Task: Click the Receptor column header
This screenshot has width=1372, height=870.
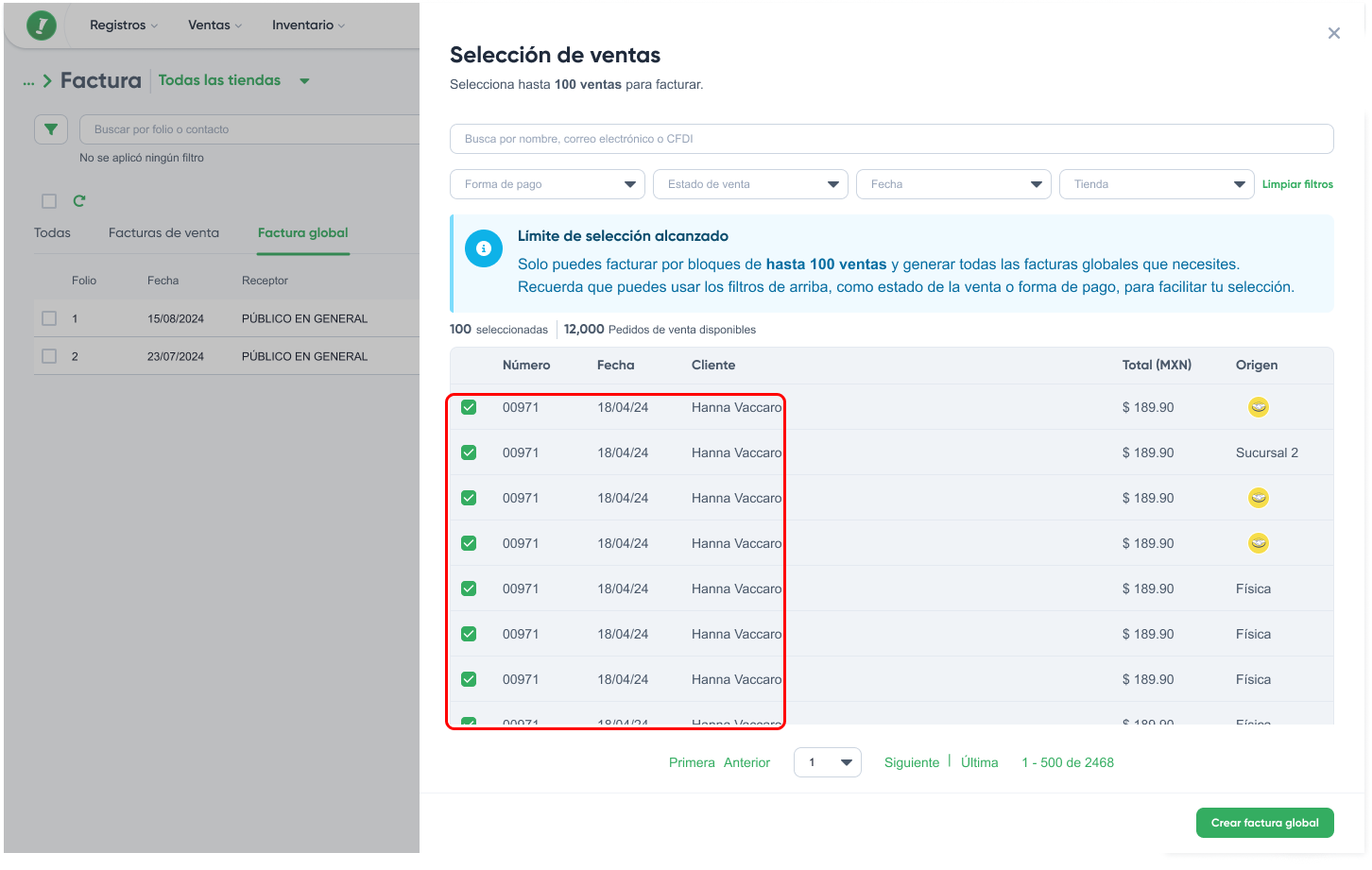Action: coord(265,281)
